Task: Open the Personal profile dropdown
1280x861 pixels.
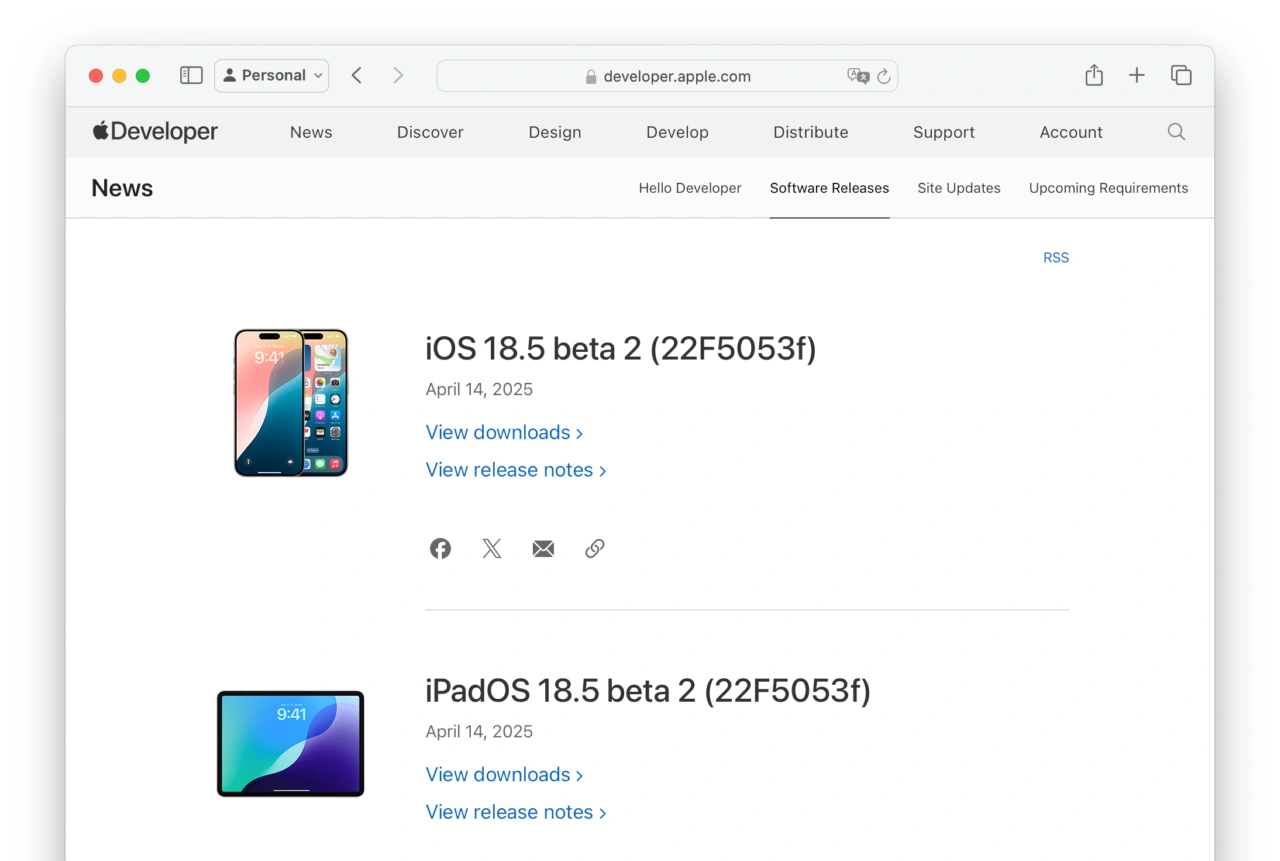Action: (x=271, y=76)
